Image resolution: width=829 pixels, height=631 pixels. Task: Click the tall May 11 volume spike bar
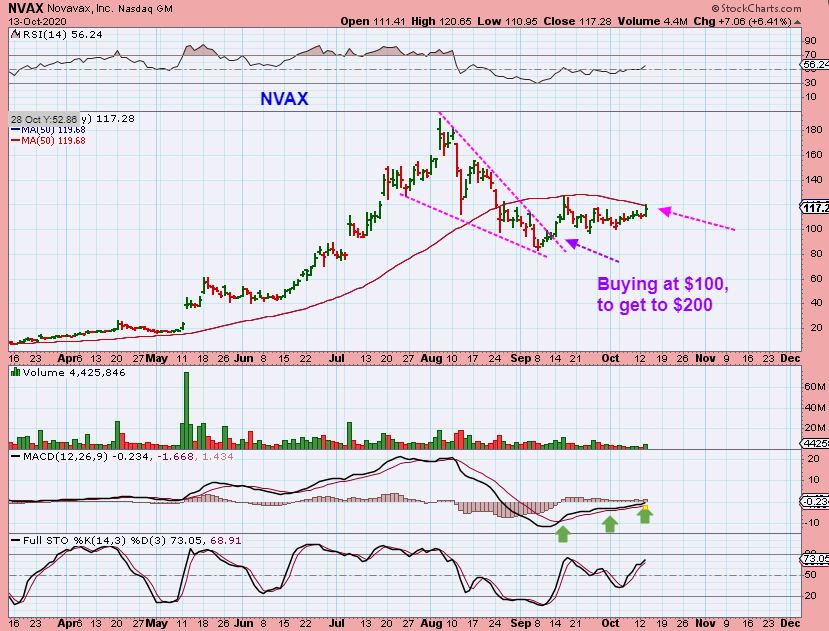(x=186, y=410)
